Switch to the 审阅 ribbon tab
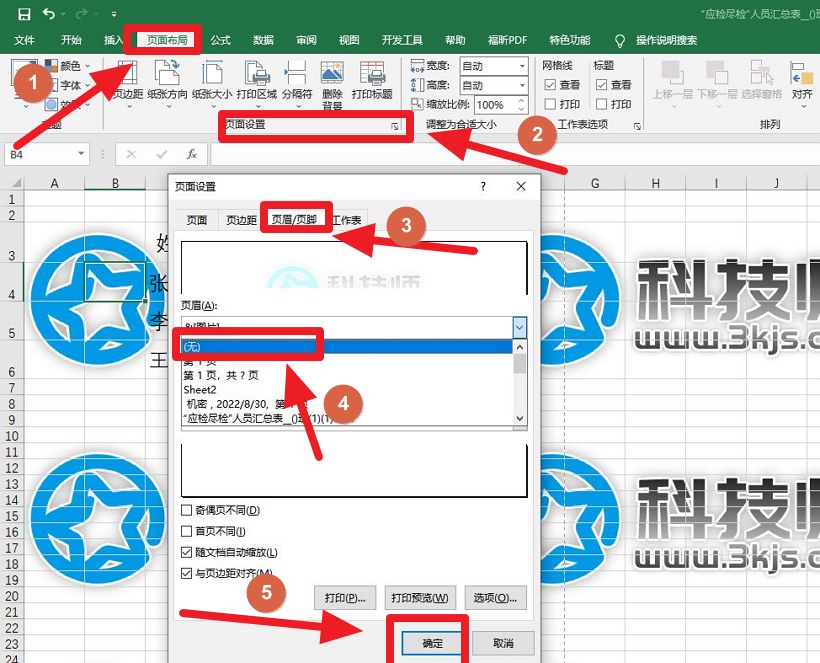 306,40
